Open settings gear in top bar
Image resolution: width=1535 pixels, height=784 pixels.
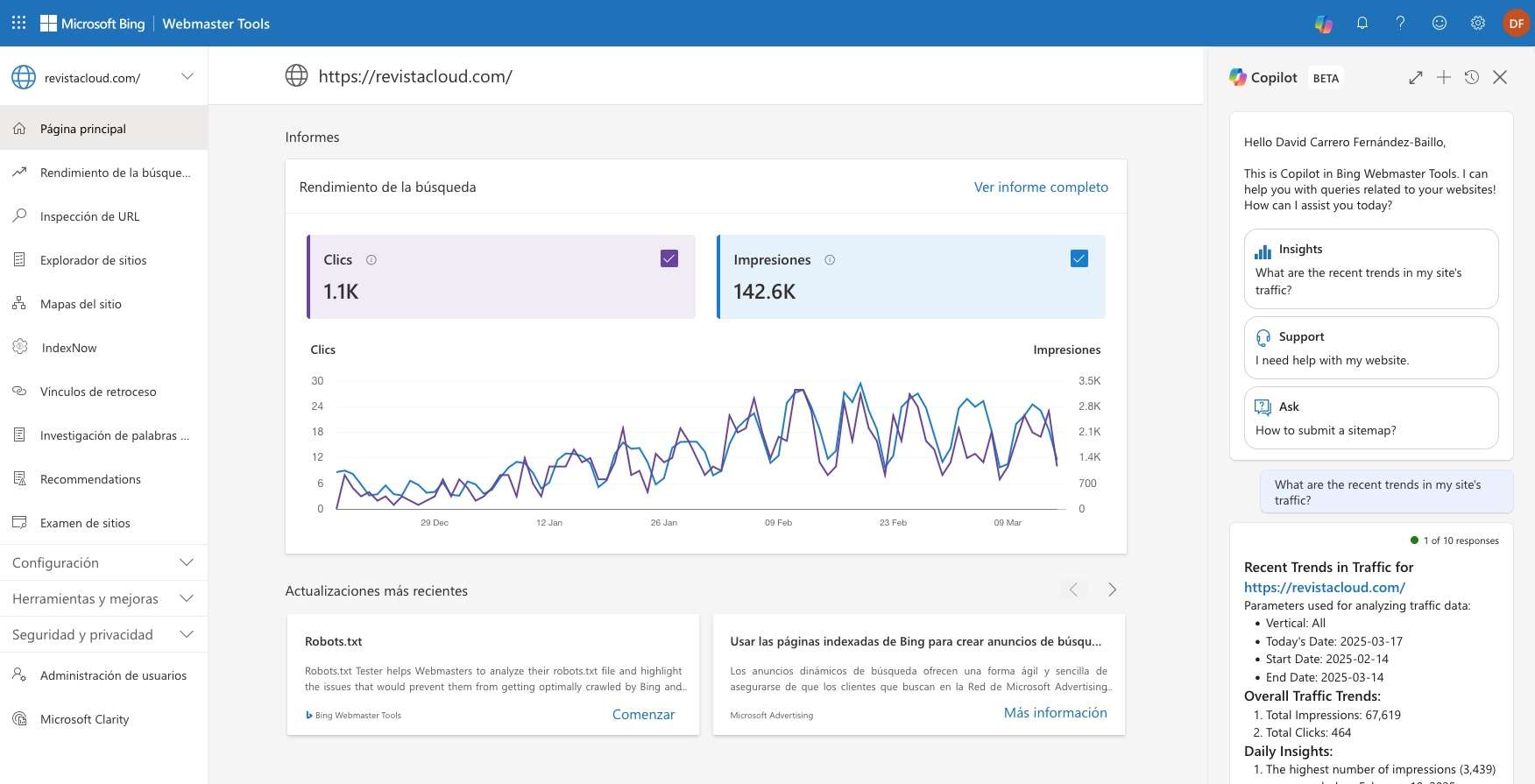[x=1477, y=24]
